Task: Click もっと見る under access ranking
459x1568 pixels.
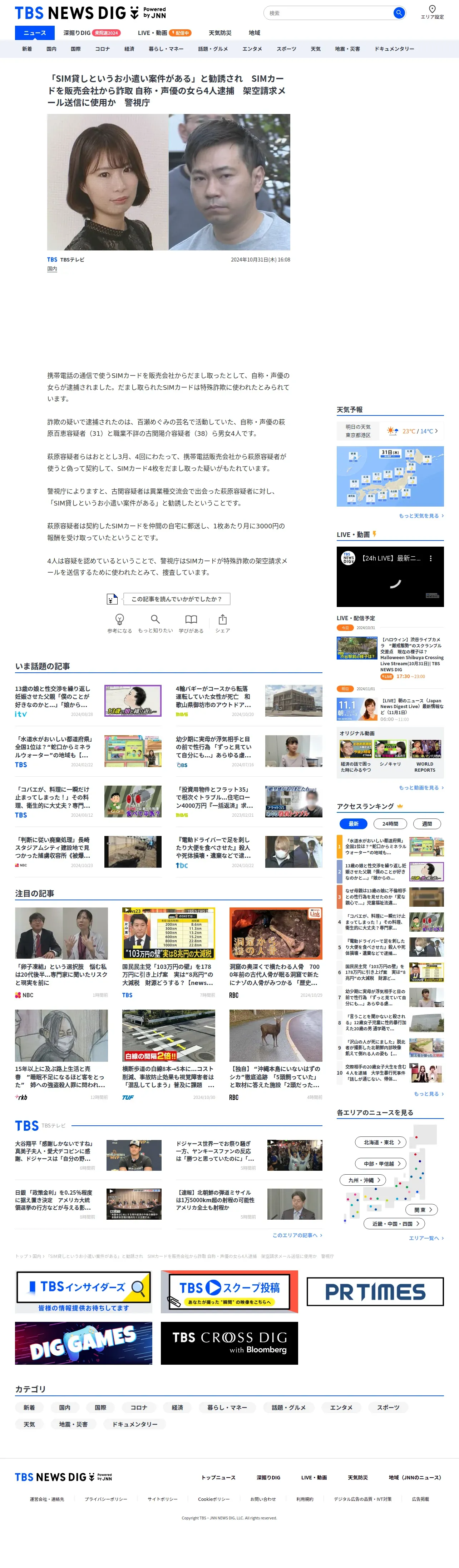Action: click(x=429, y=1094)
